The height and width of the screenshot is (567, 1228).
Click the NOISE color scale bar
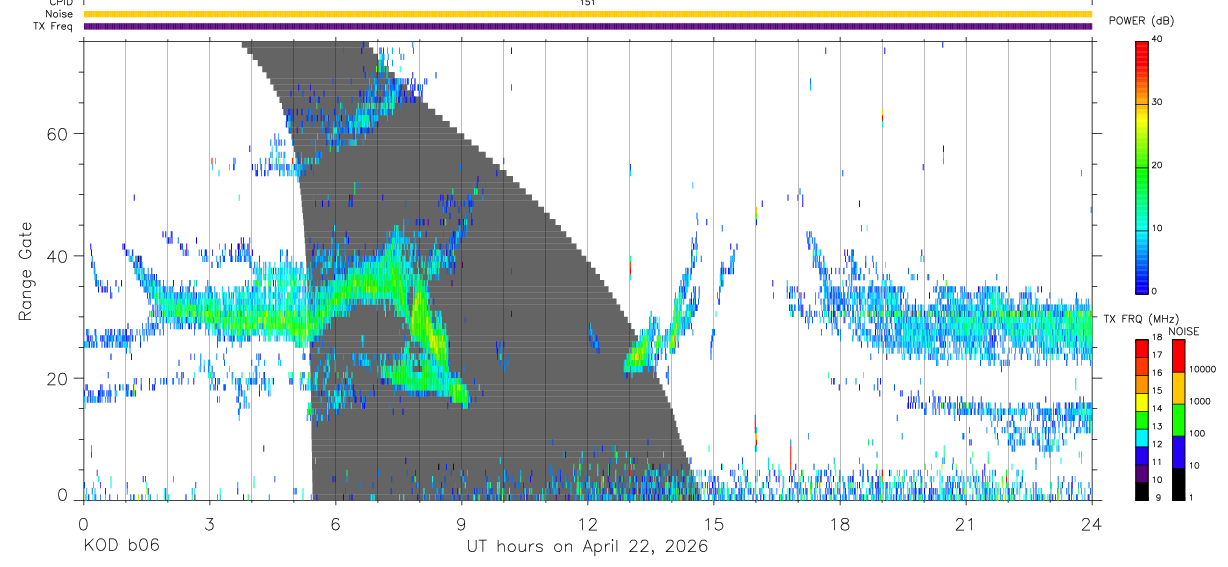[x=1177, y=418]
